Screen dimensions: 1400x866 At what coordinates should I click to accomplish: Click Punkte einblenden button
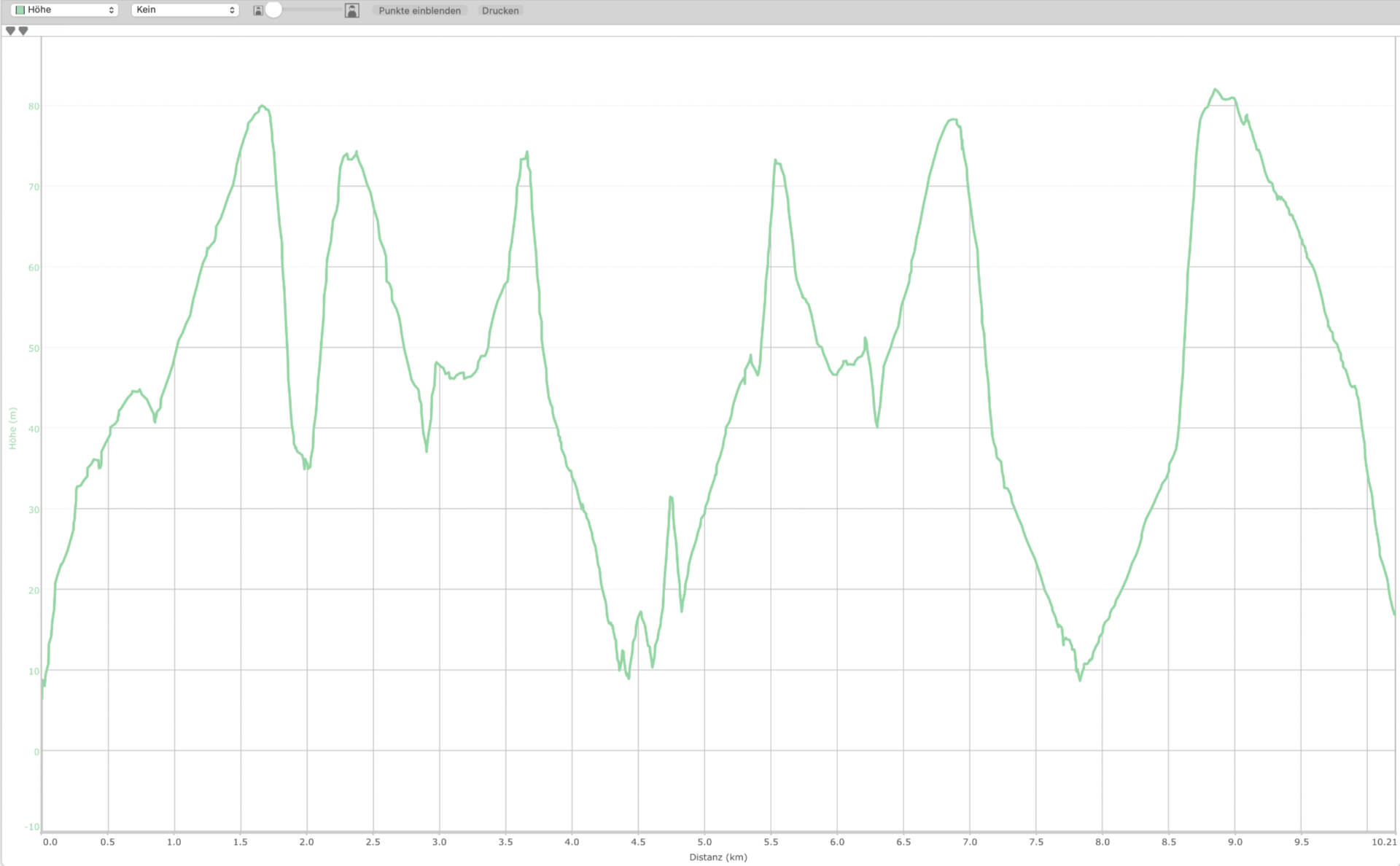point(419,10)
